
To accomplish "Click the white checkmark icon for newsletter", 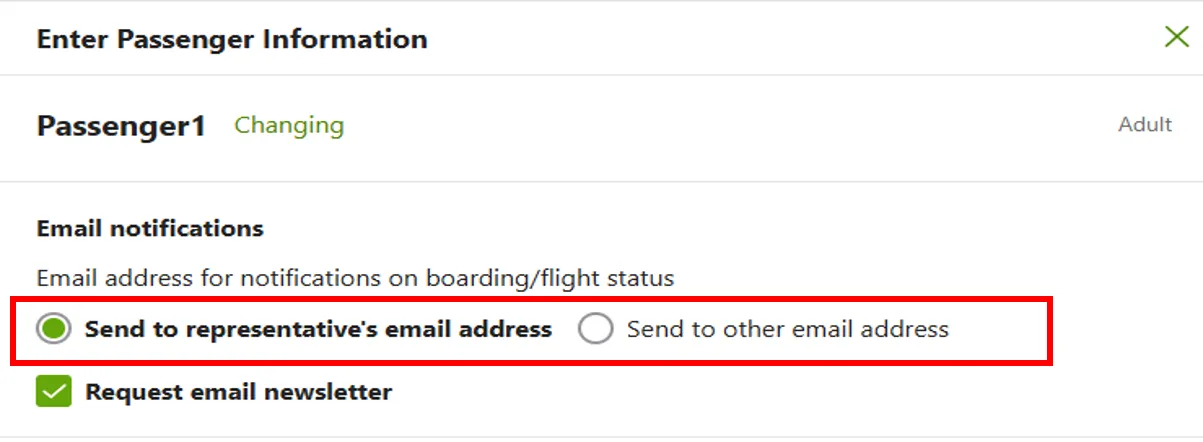I will [54, 392].
